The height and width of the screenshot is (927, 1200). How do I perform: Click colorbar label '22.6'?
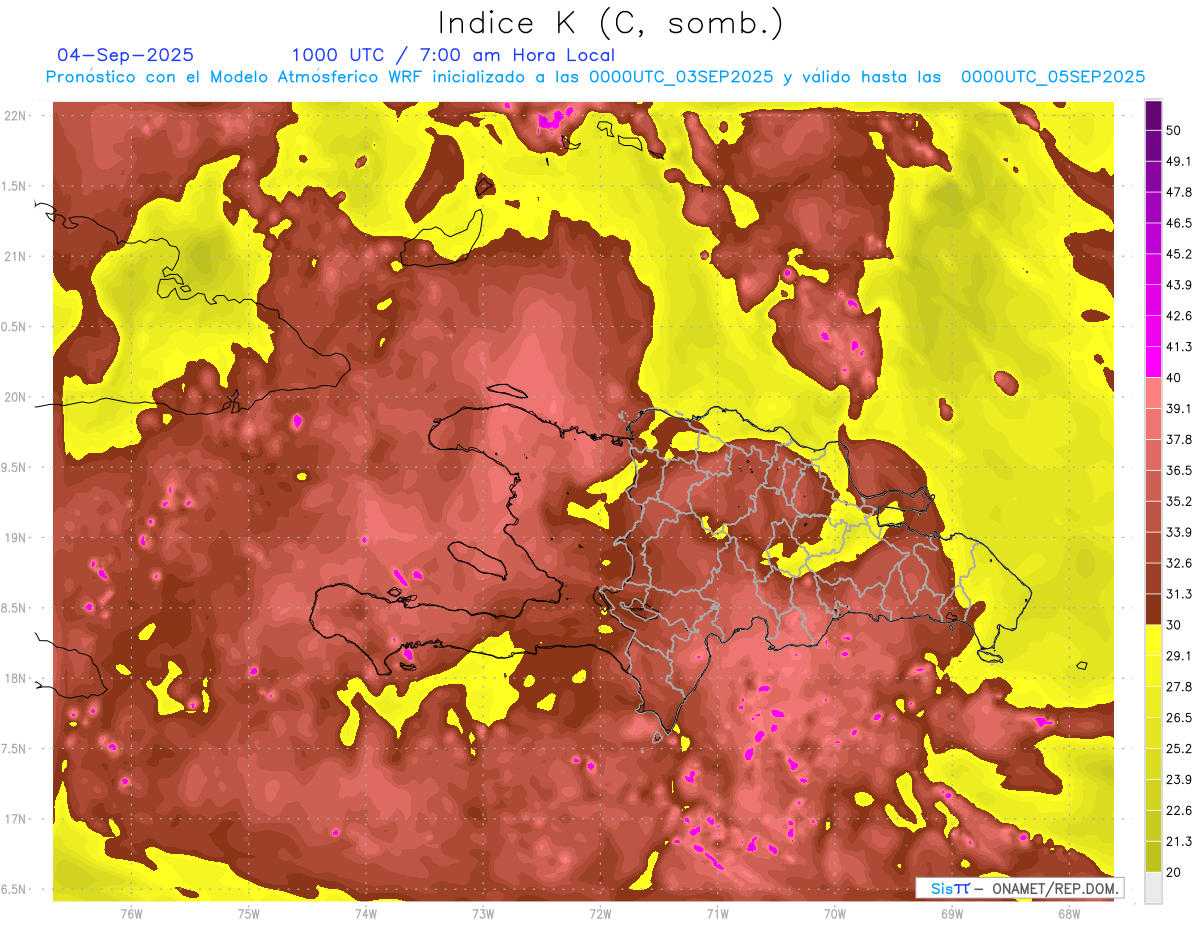pyautogui.click(x=1179, y=811)
